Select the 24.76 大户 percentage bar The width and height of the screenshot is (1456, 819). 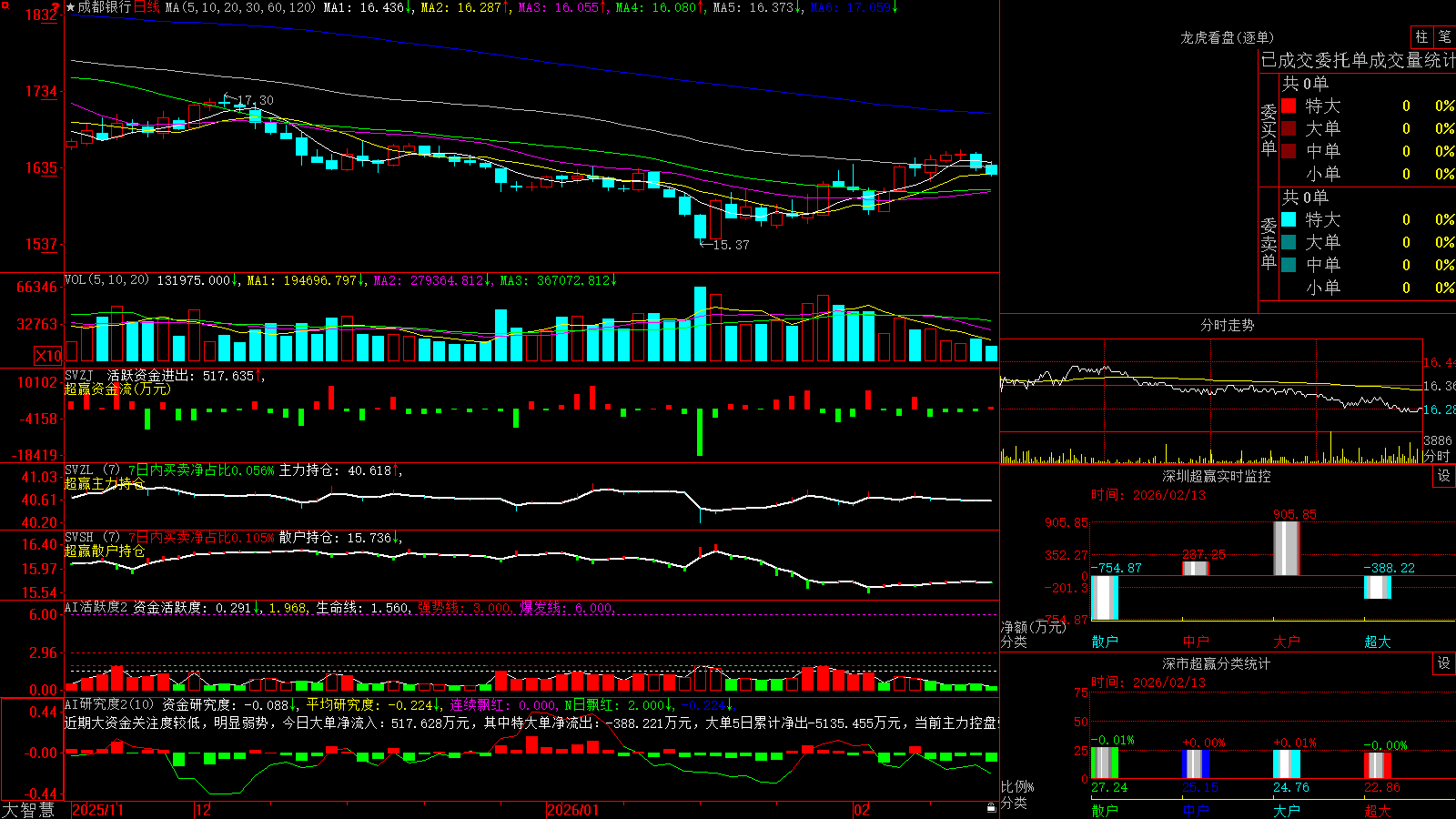coord(1287,764)
